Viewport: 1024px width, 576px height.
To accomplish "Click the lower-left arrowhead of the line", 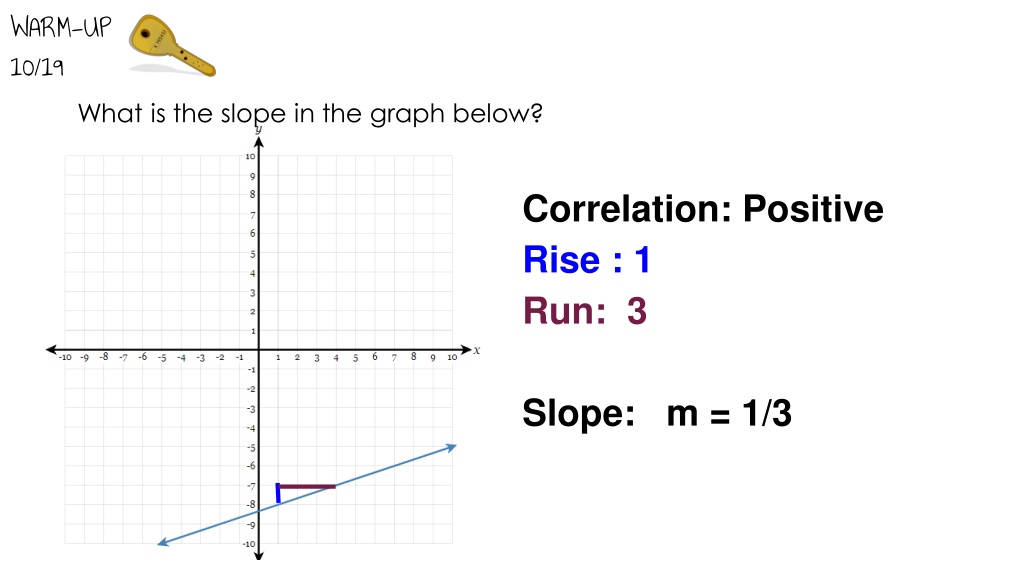I will 163,541.
